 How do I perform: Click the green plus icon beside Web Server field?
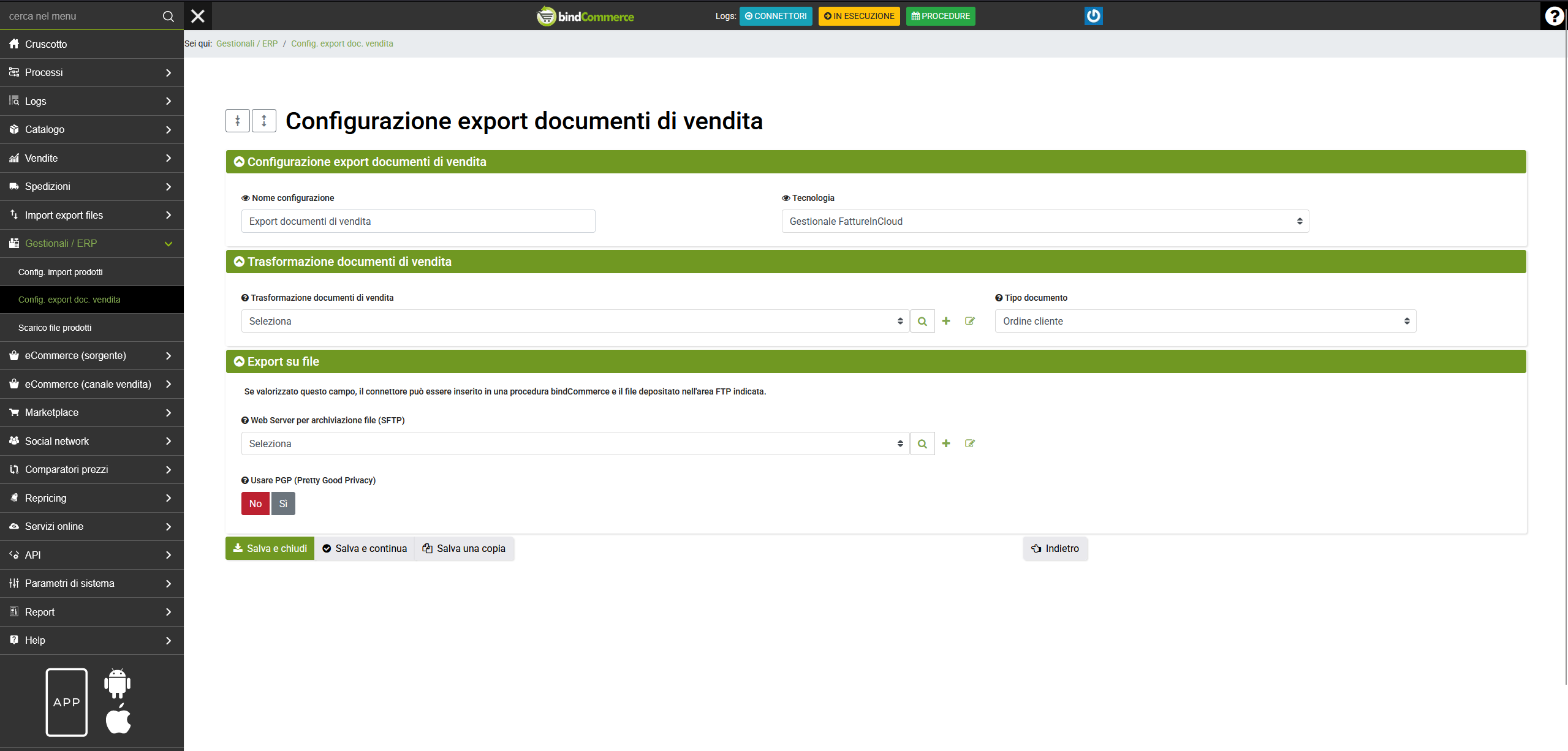[946, 443]
